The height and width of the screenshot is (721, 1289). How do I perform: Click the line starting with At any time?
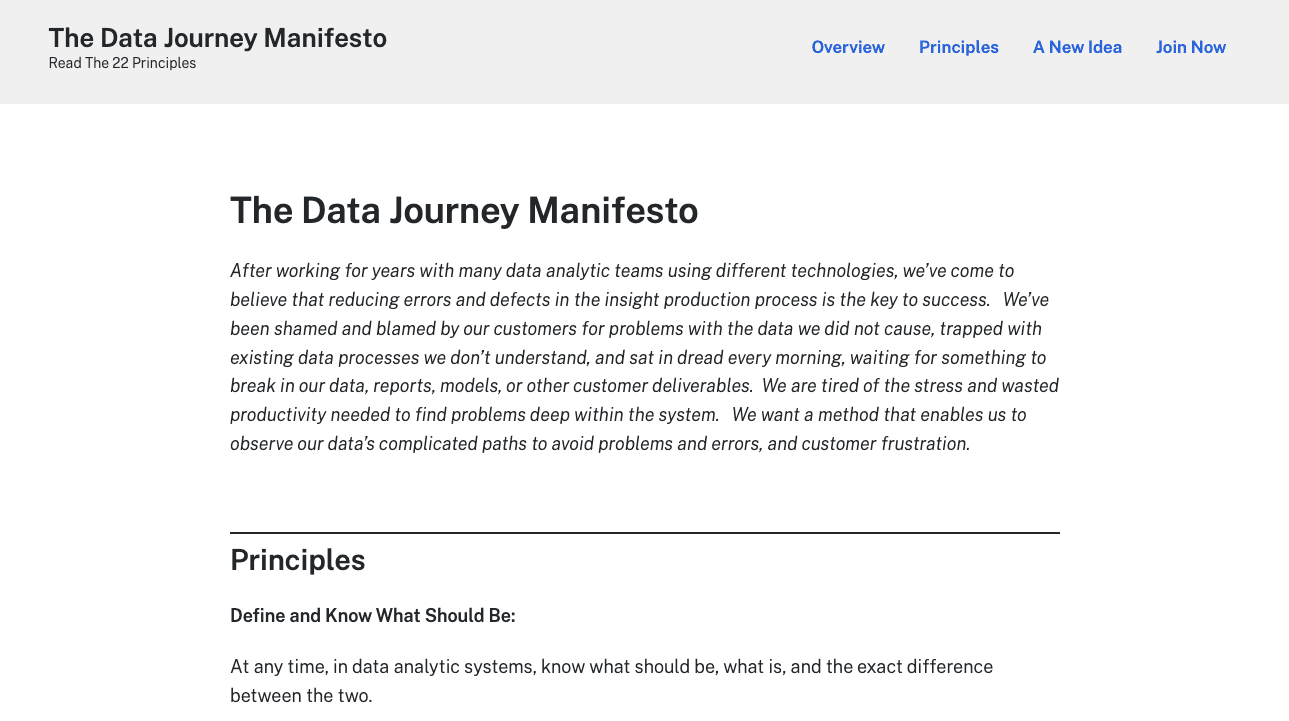[611, 666]
